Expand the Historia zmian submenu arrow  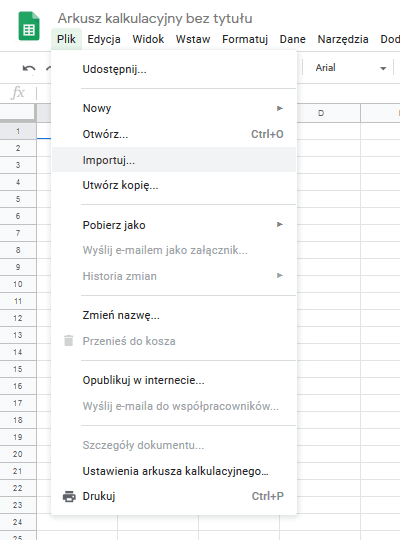click(x=280, y=276)
